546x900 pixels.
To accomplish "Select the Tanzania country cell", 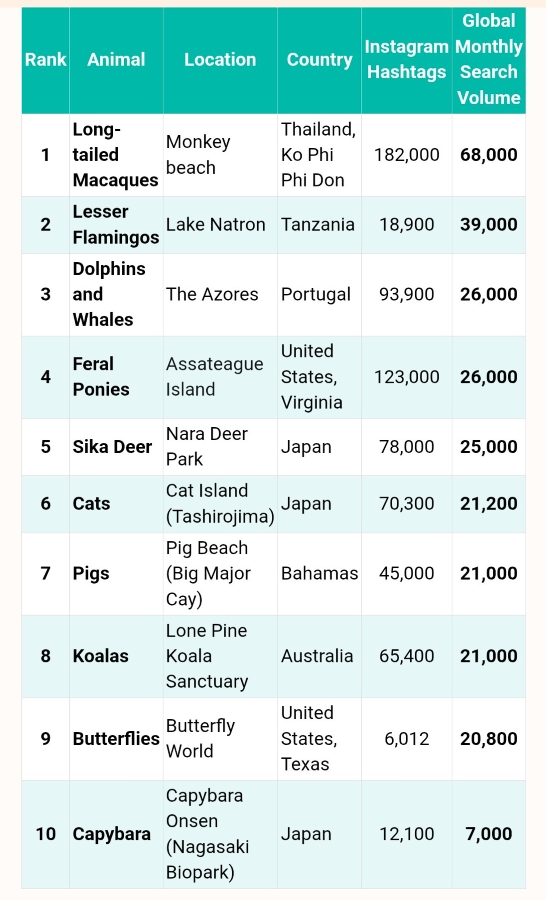I will tap(319, 225).
